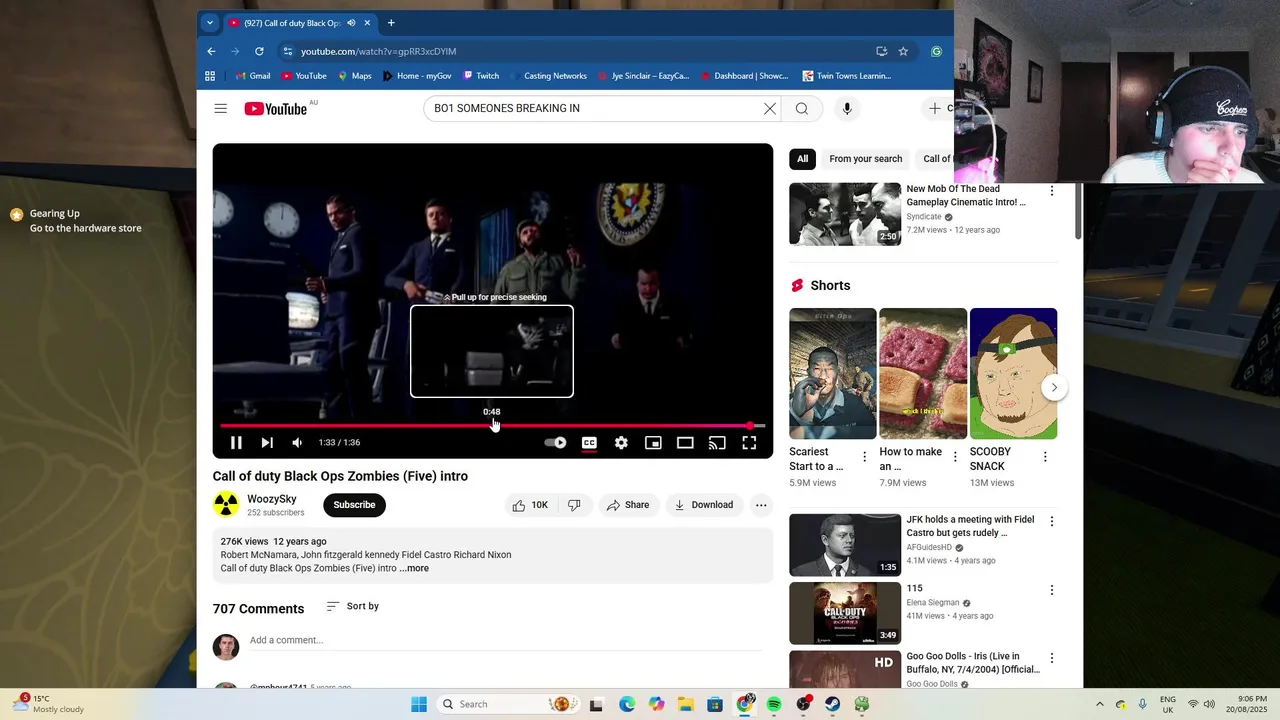Open the Home - myGov bookmark
This screenshot has height=720, width=1280.
(x=416, y=76)
